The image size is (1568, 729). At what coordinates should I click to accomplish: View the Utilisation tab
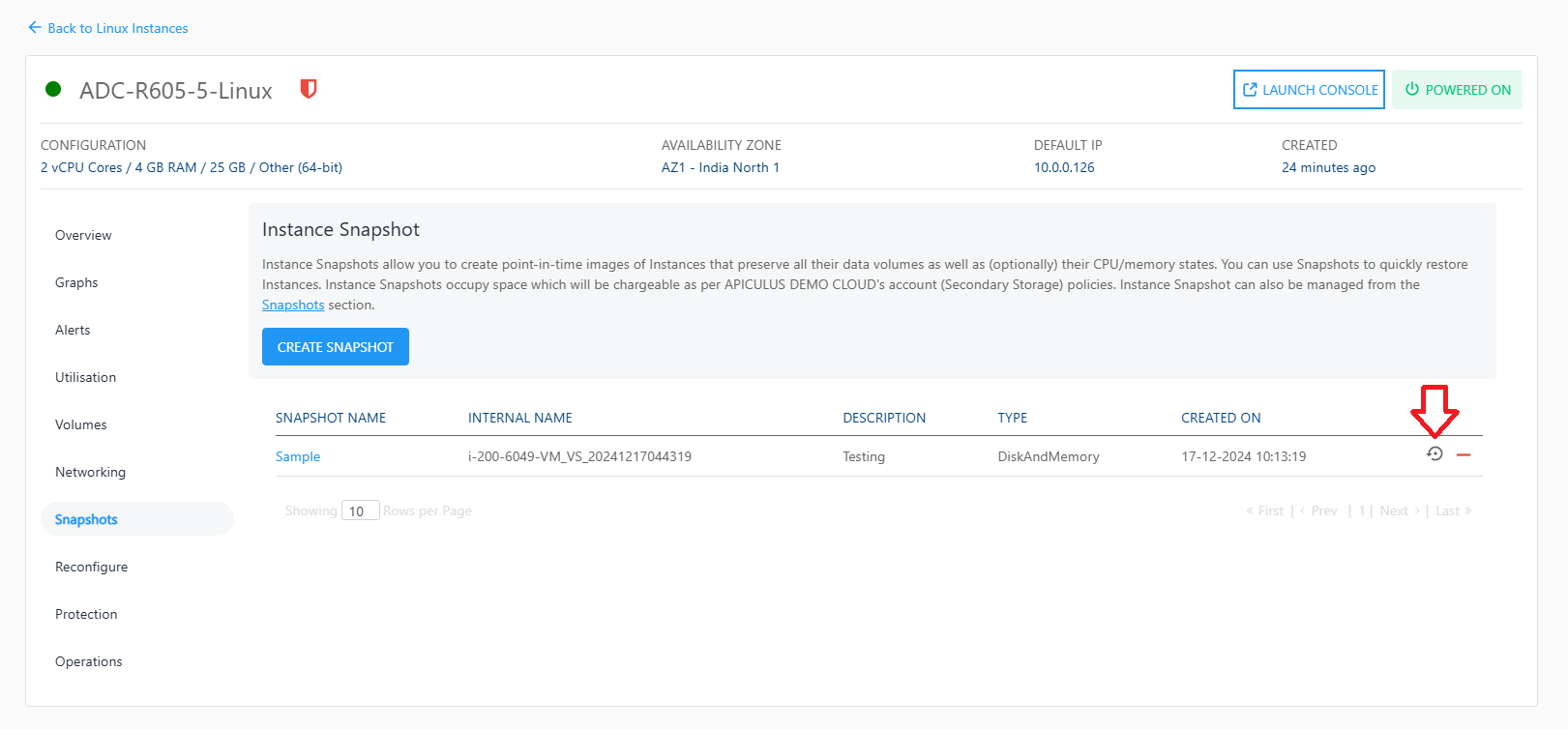[x=85, y=377]
